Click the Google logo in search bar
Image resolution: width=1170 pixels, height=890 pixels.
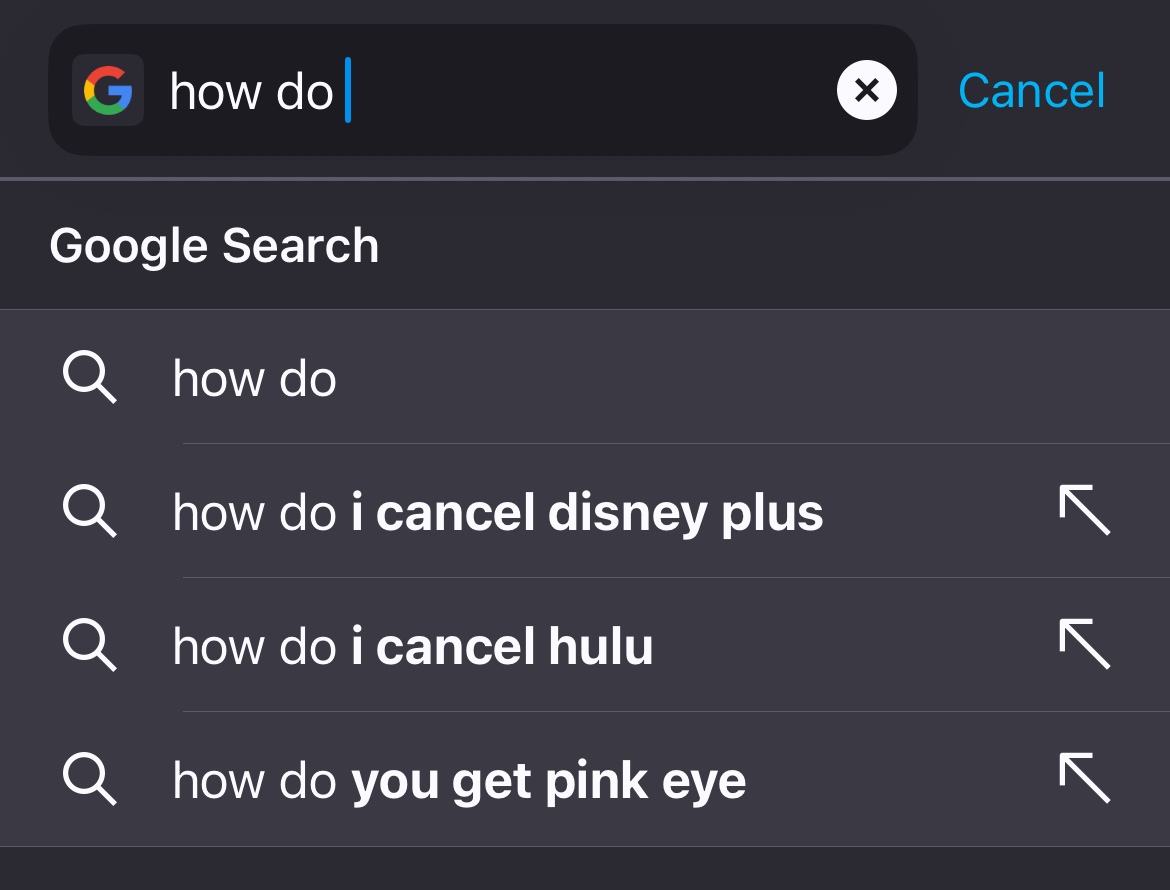(x=108, y=90)
